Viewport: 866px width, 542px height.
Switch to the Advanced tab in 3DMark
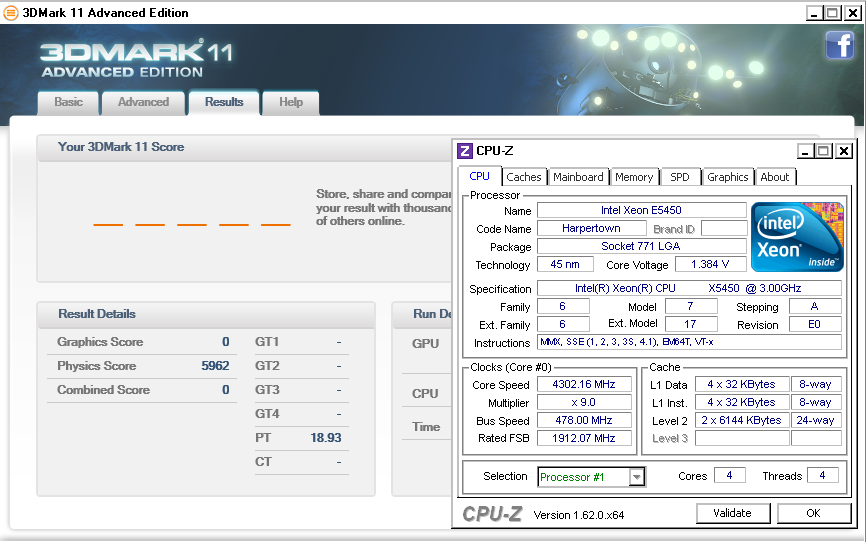tap(143, 102)
